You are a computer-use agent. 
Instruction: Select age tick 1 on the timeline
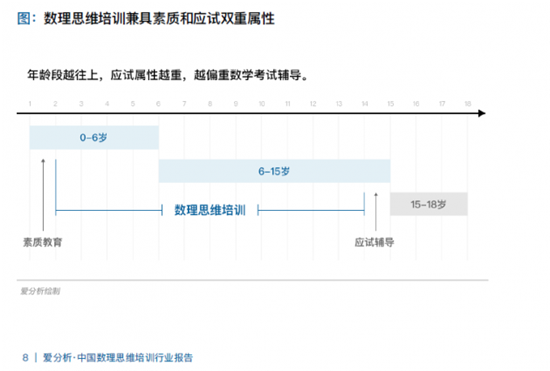pyautogui.click(x=30, y=104)
